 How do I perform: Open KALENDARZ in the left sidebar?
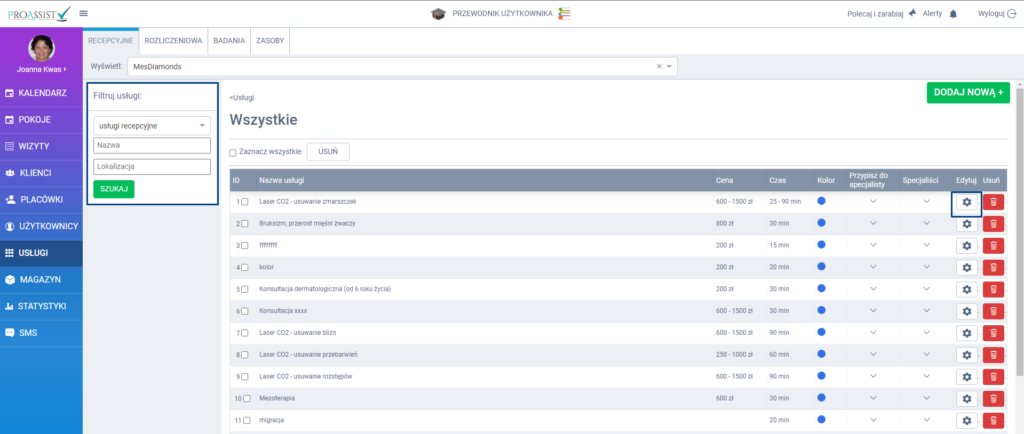41,93
